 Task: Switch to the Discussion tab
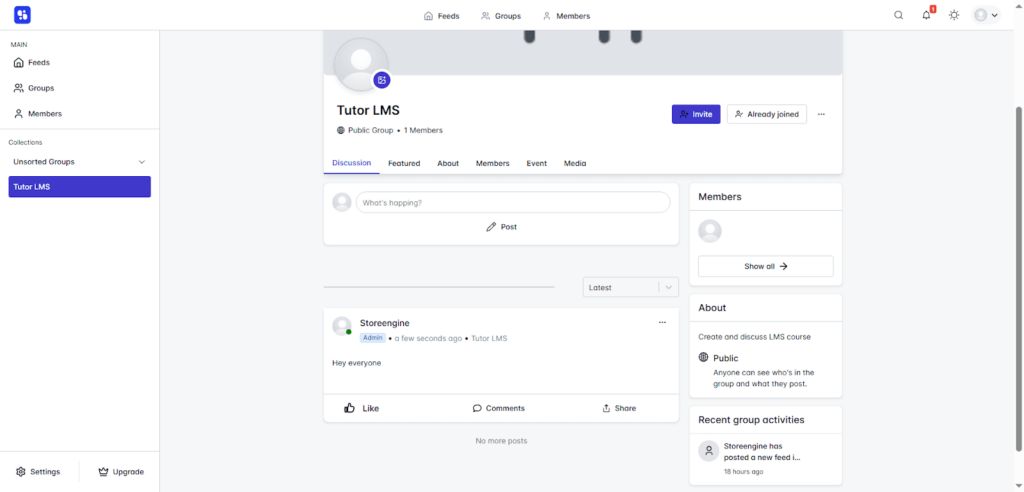(351, 163)
